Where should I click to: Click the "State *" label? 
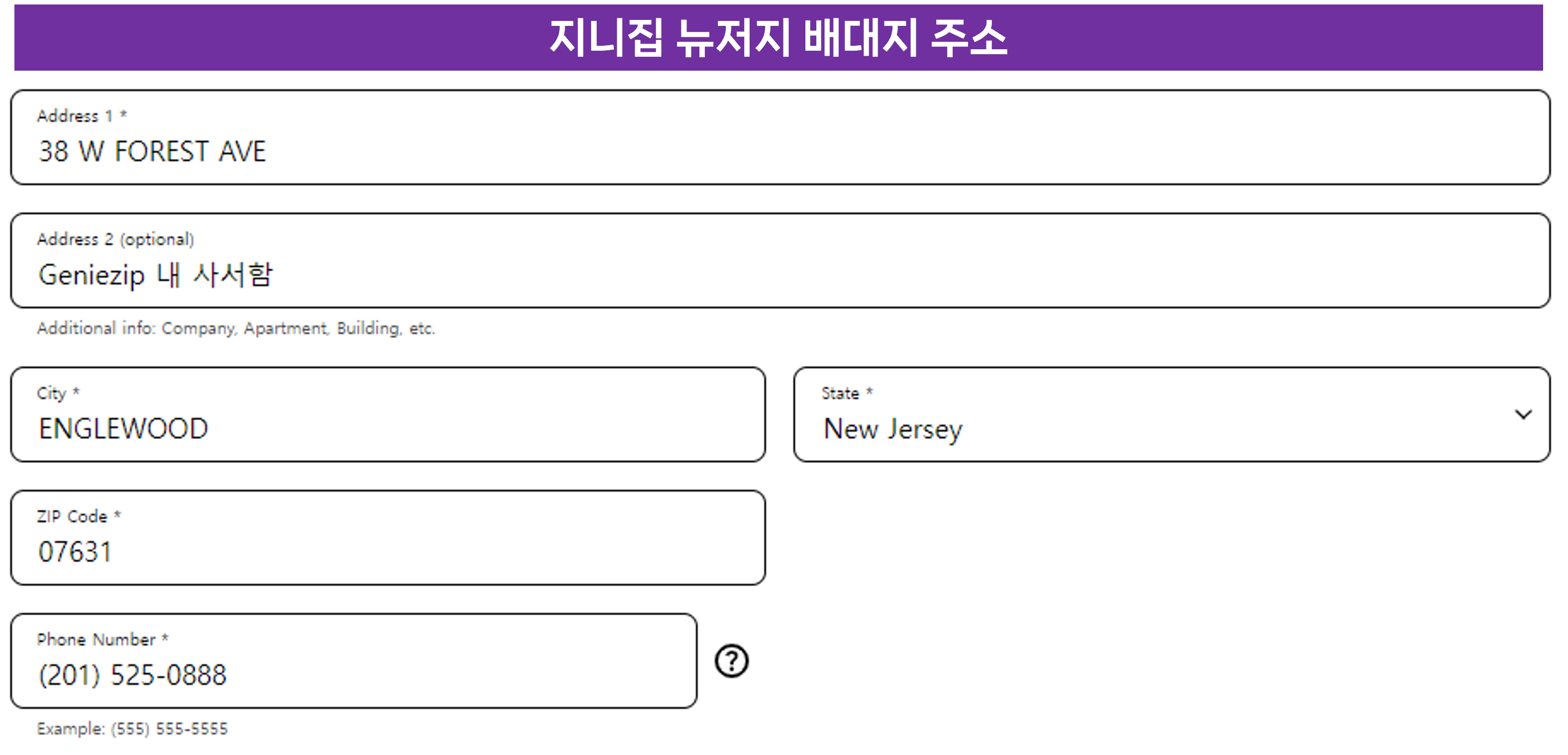click(847, 393)
